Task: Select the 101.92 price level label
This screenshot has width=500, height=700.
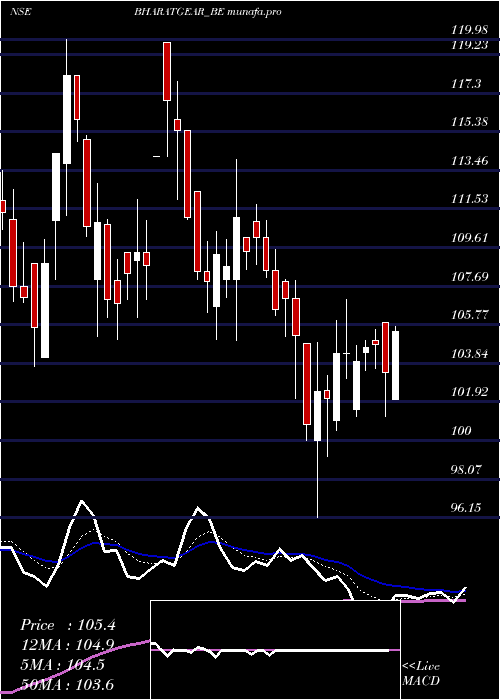Action: 469,392
